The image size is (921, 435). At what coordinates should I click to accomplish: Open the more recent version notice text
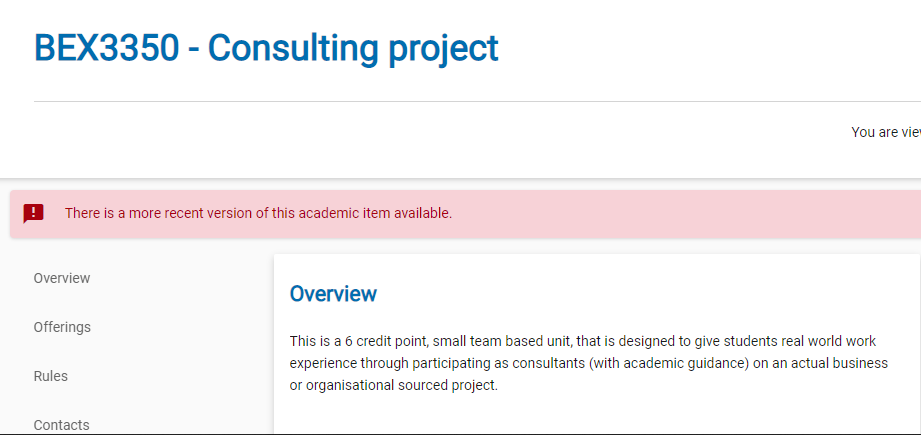[258, 213]
